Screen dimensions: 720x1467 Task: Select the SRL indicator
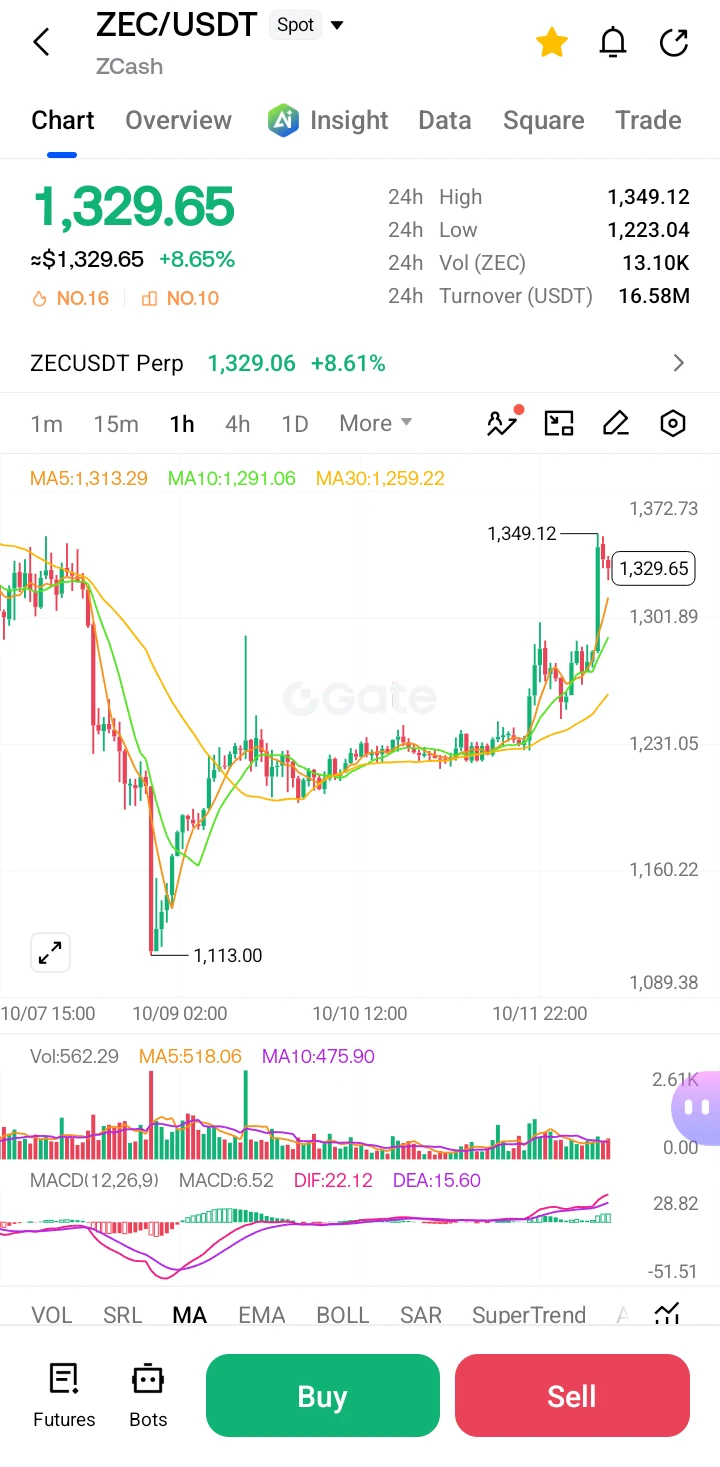(x=123, y=1314)
